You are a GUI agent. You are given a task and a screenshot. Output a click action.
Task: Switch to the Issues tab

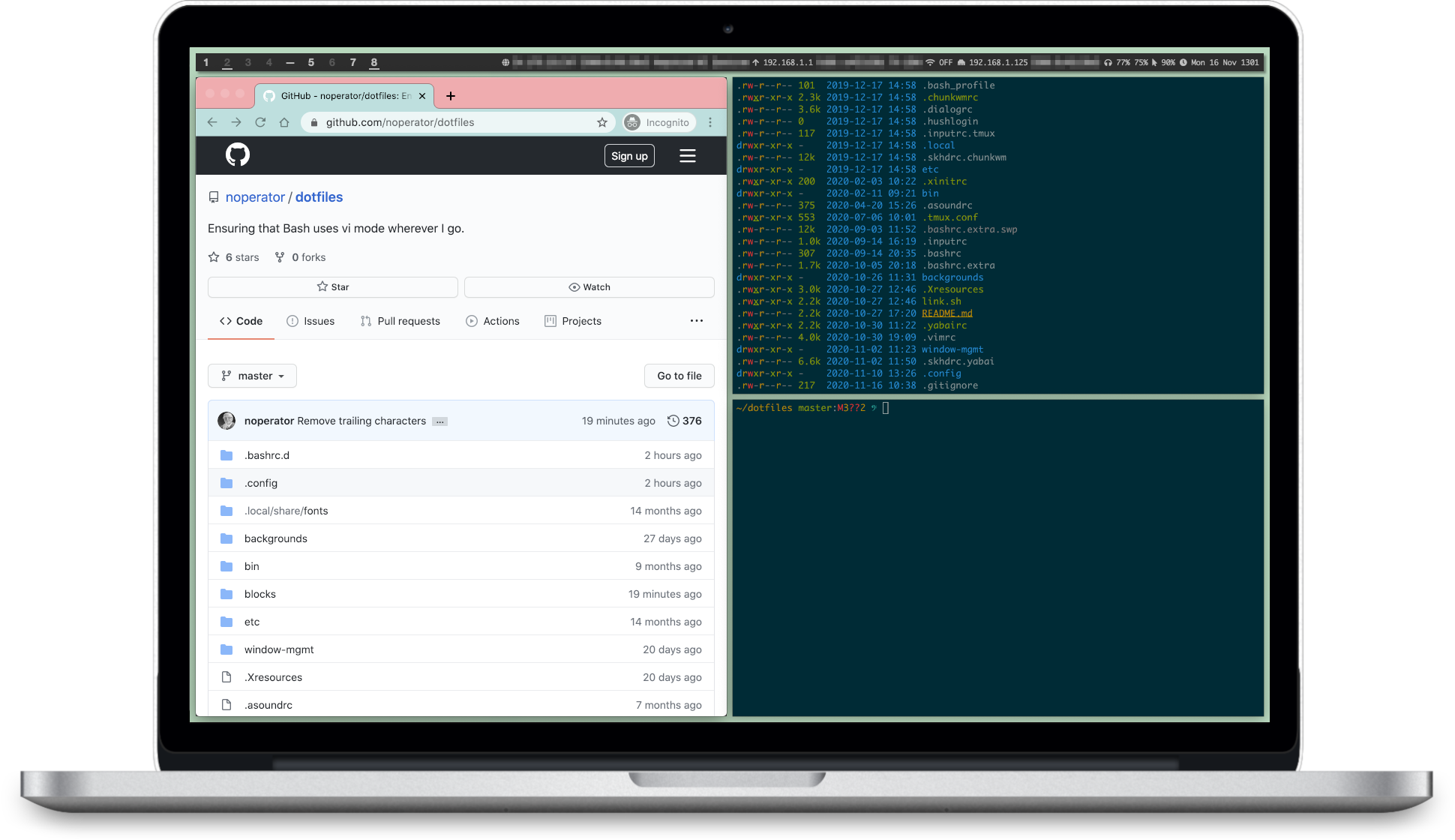point(310,321)
